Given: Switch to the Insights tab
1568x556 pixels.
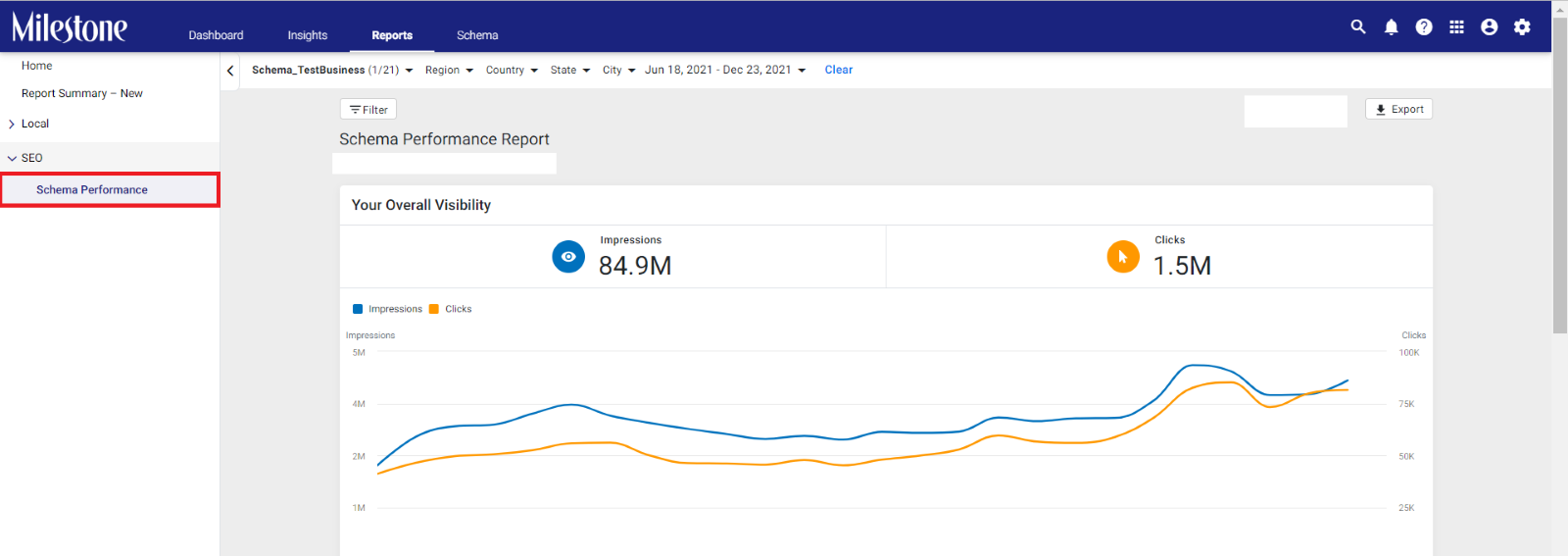Looking at the screenshot, I should pos(308,35).
